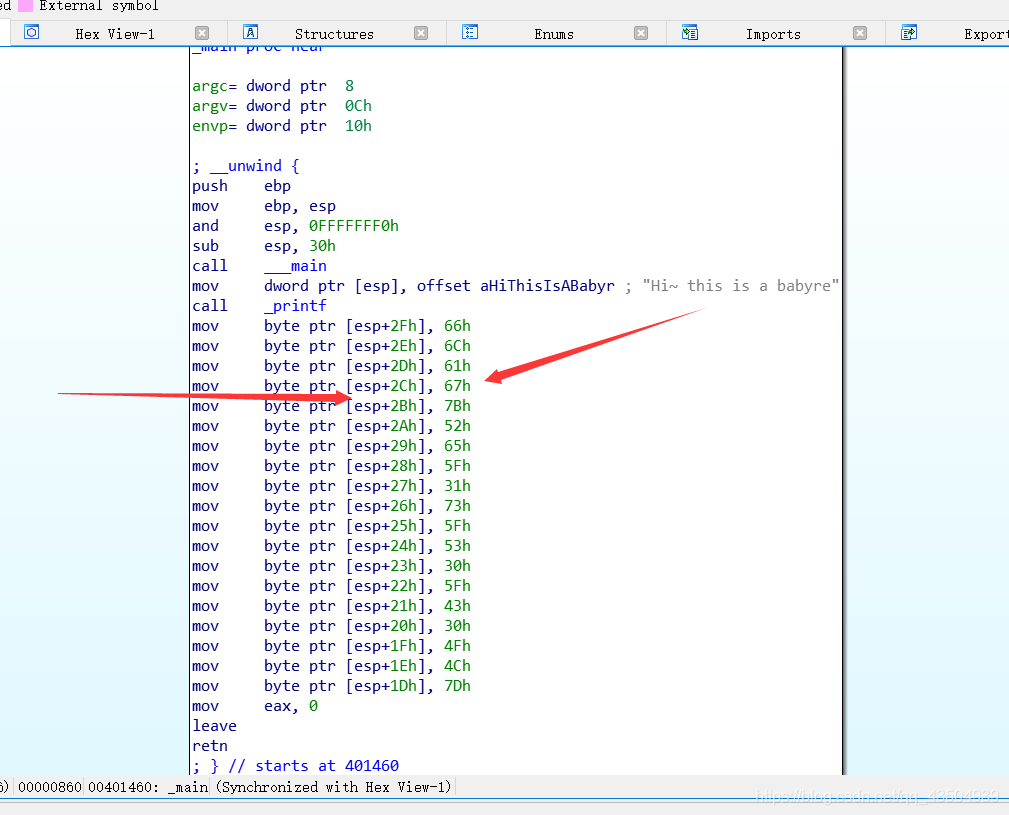Click the 67h value at esp+2Ch
The height and width of the screenshot is (815, 1009).
(x=458, y=386)
